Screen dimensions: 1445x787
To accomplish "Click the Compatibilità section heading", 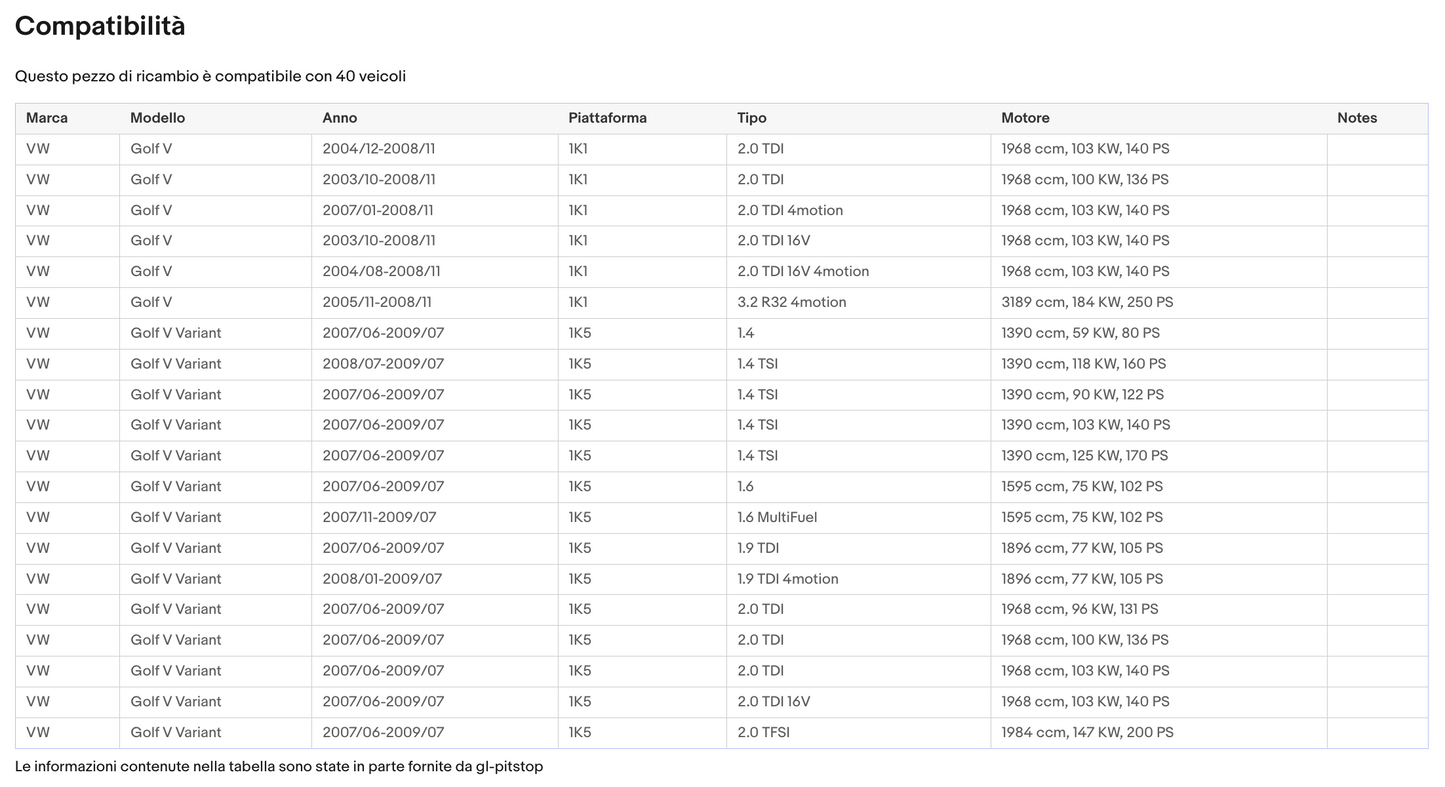I will pos(100,27).
